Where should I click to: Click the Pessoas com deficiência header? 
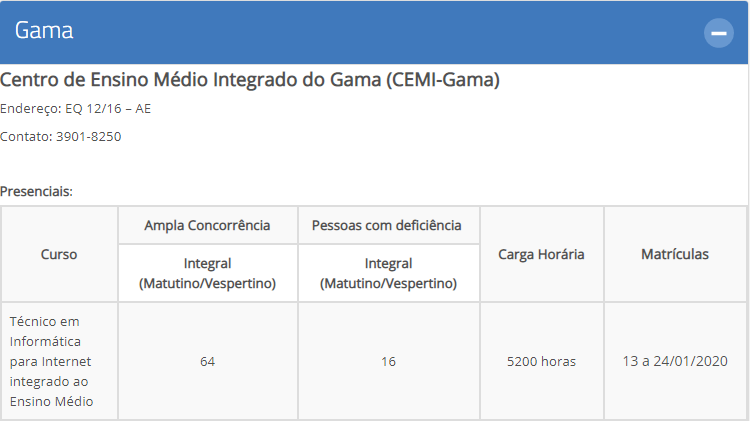[388, 225]
